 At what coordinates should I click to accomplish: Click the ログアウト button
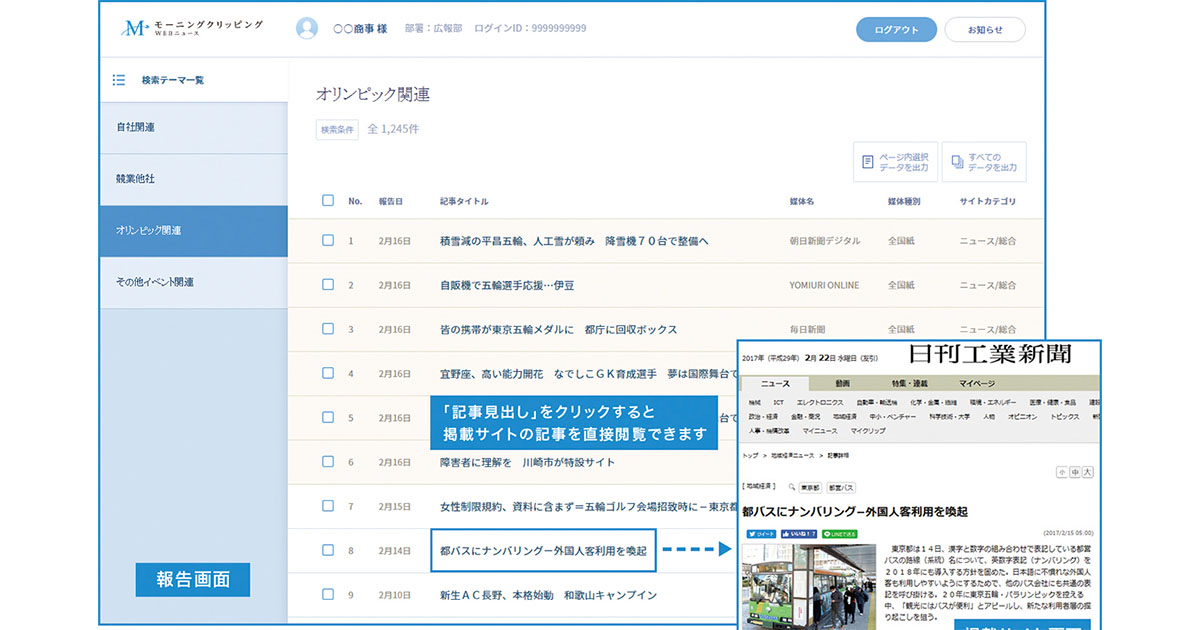point(896,29)
